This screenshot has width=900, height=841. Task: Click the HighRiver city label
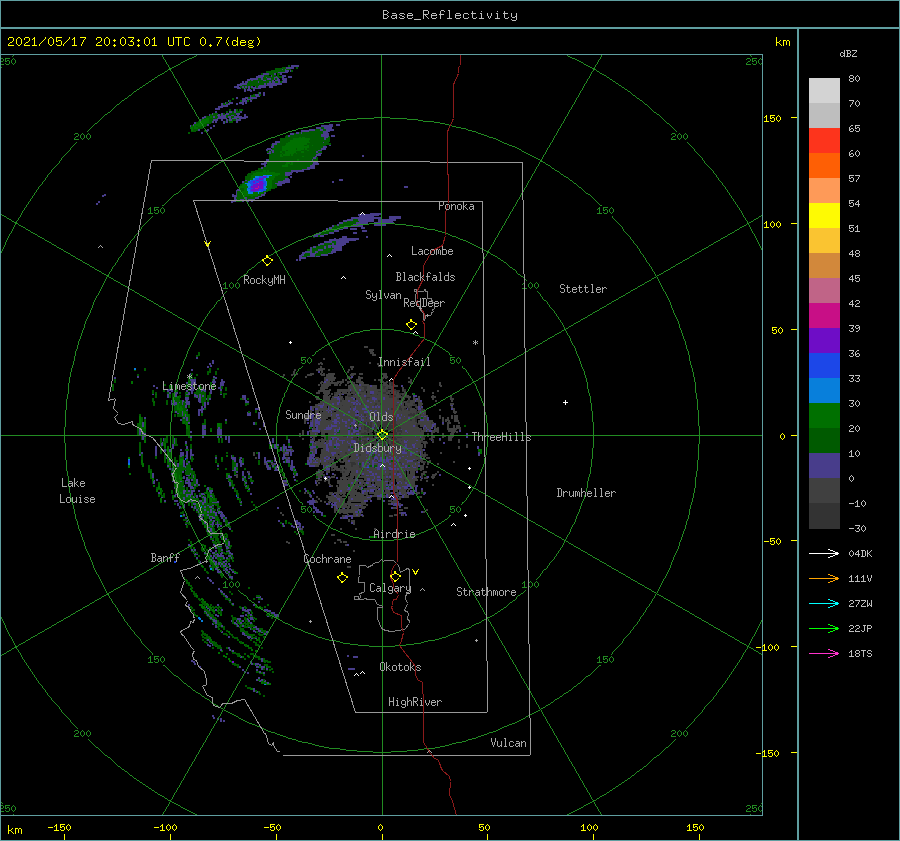pyautogui.click(x=415, y=702)
